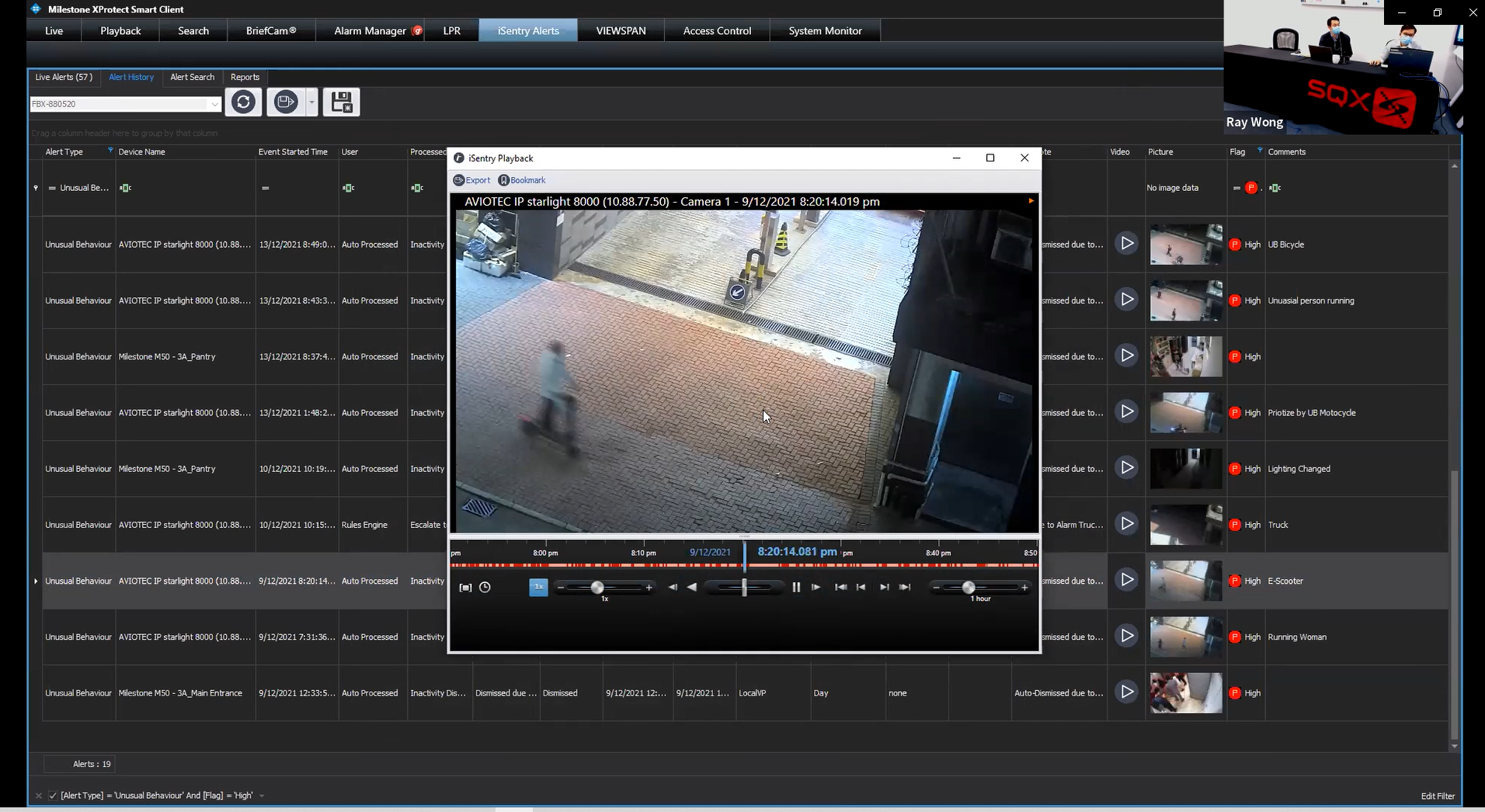Viewport: 1485px width, 812px height.
Task: Step to next frame in playback
Action: pyautogui.click(x=816, y=588)
